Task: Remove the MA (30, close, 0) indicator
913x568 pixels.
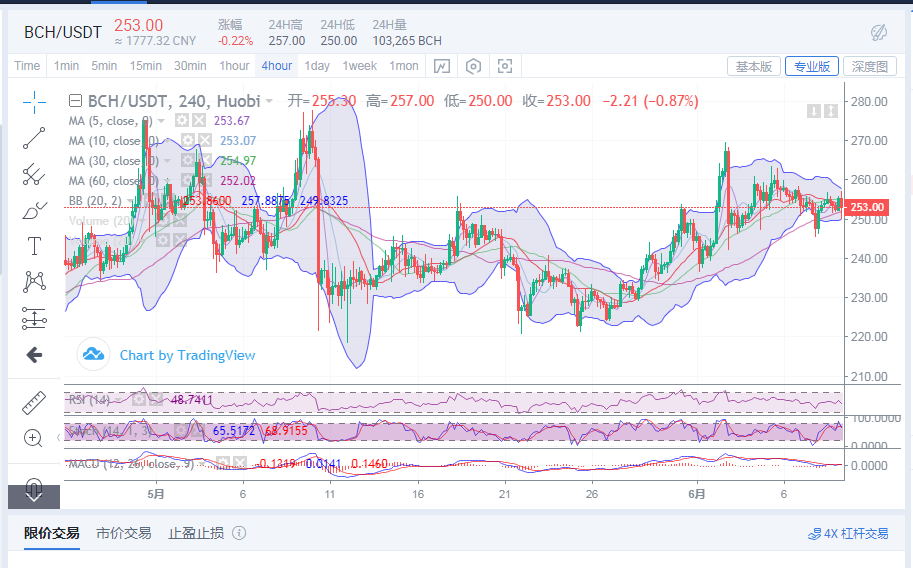Action: [204, 160]
